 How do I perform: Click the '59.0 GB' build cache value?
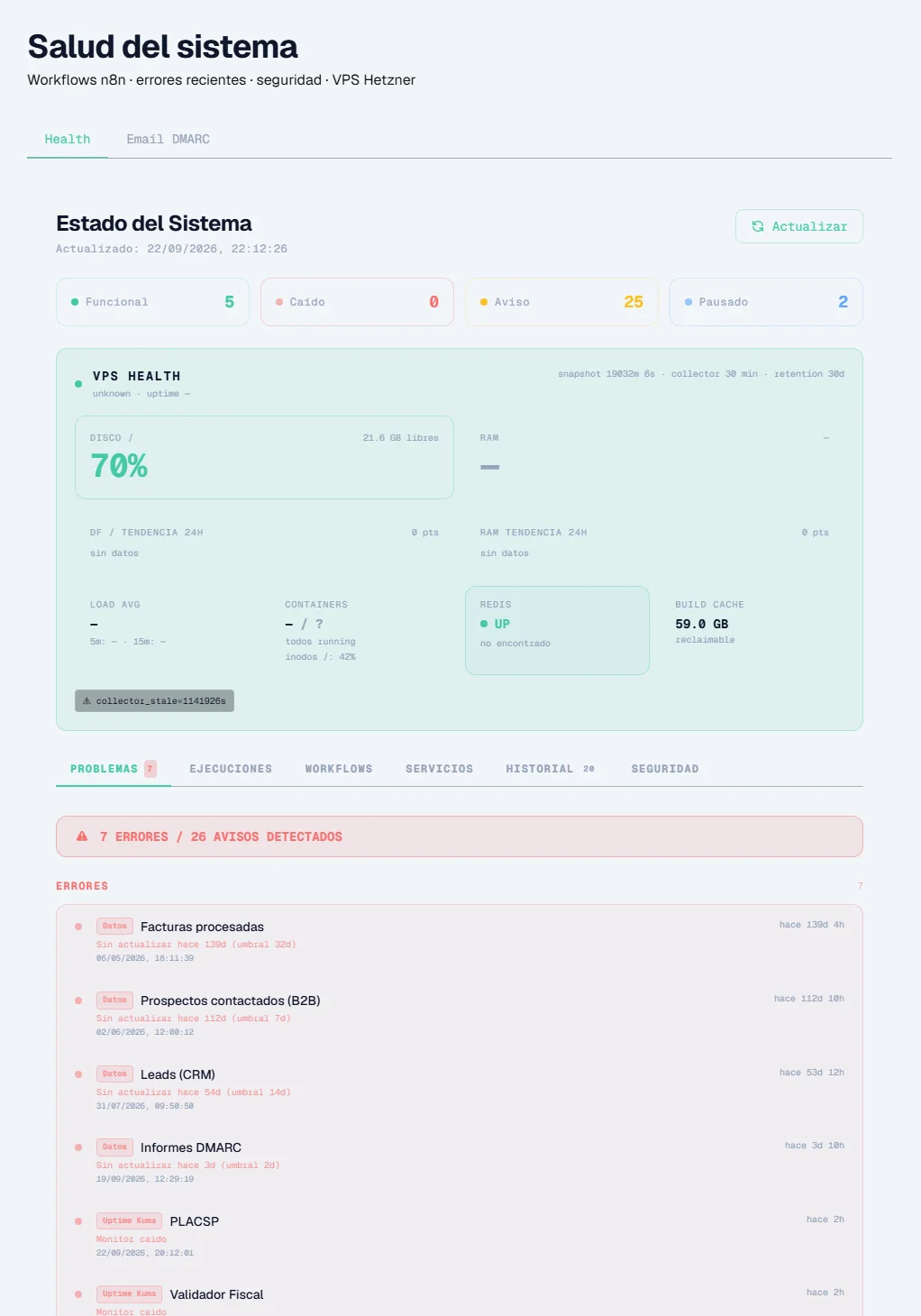(x=702, y=624)
